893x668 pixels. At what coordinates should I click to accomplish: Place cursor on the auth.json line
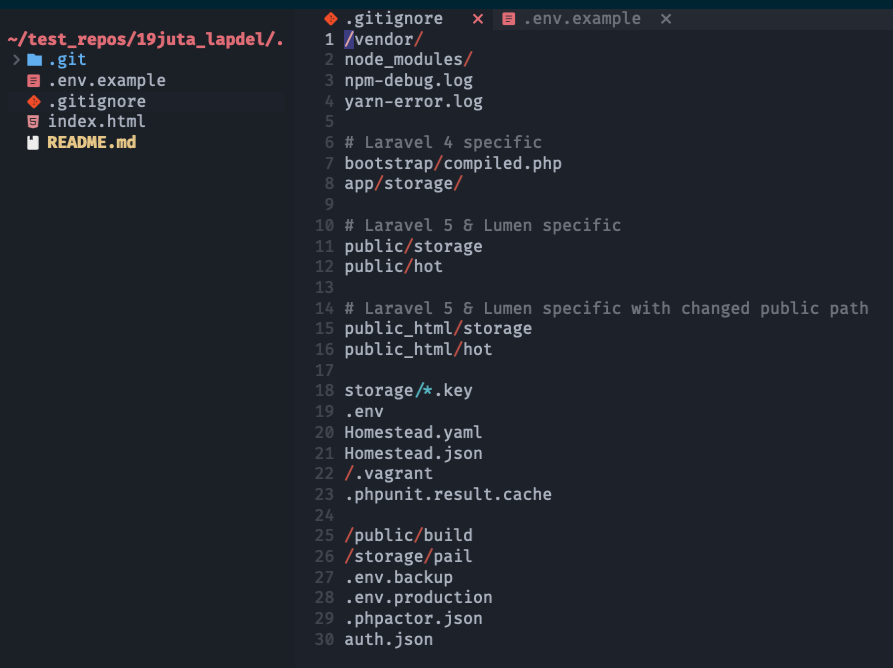click(x=388, y=639)
